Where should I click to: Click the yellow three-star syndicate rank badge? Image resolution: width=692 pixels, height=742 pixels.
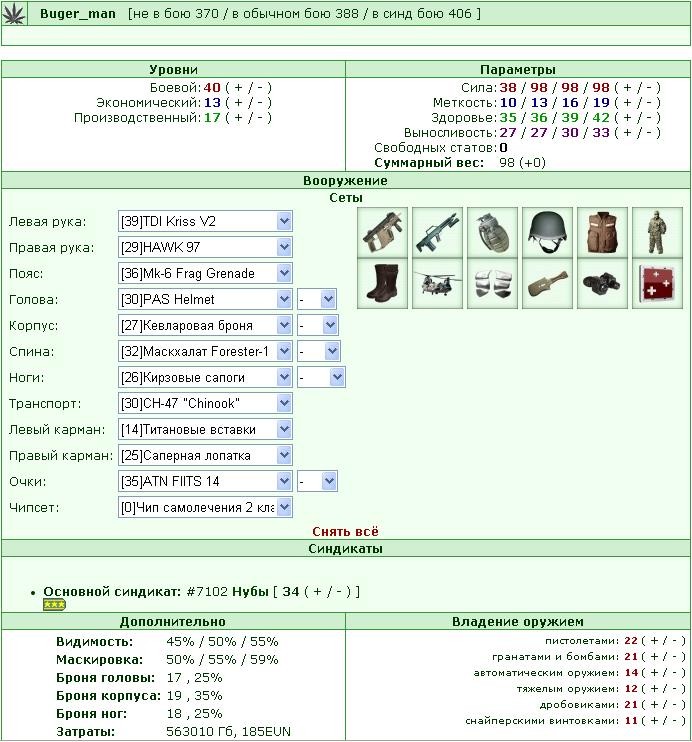point(54,604)
